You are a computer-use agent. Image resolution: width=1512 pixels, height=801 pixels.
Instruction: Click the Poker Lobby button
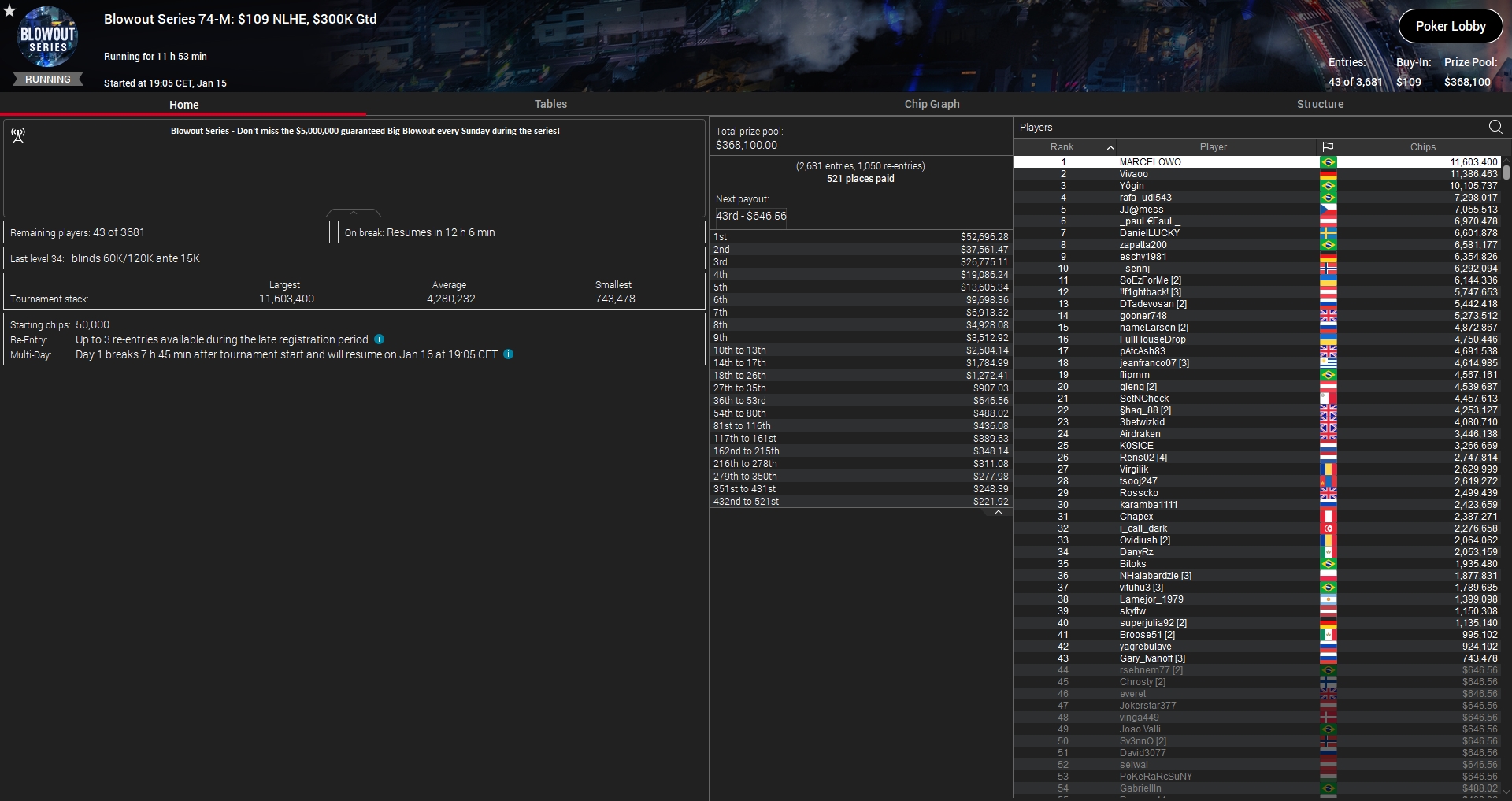1450,26
